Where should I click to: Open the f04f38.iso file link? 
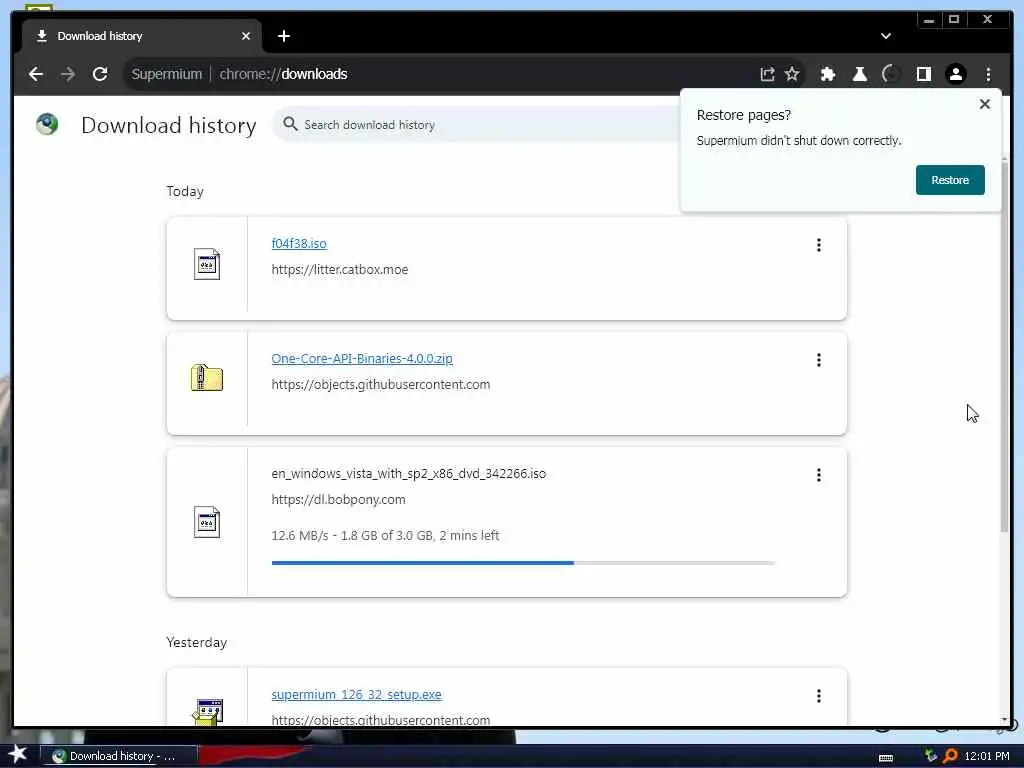click(x=299, y=244)
